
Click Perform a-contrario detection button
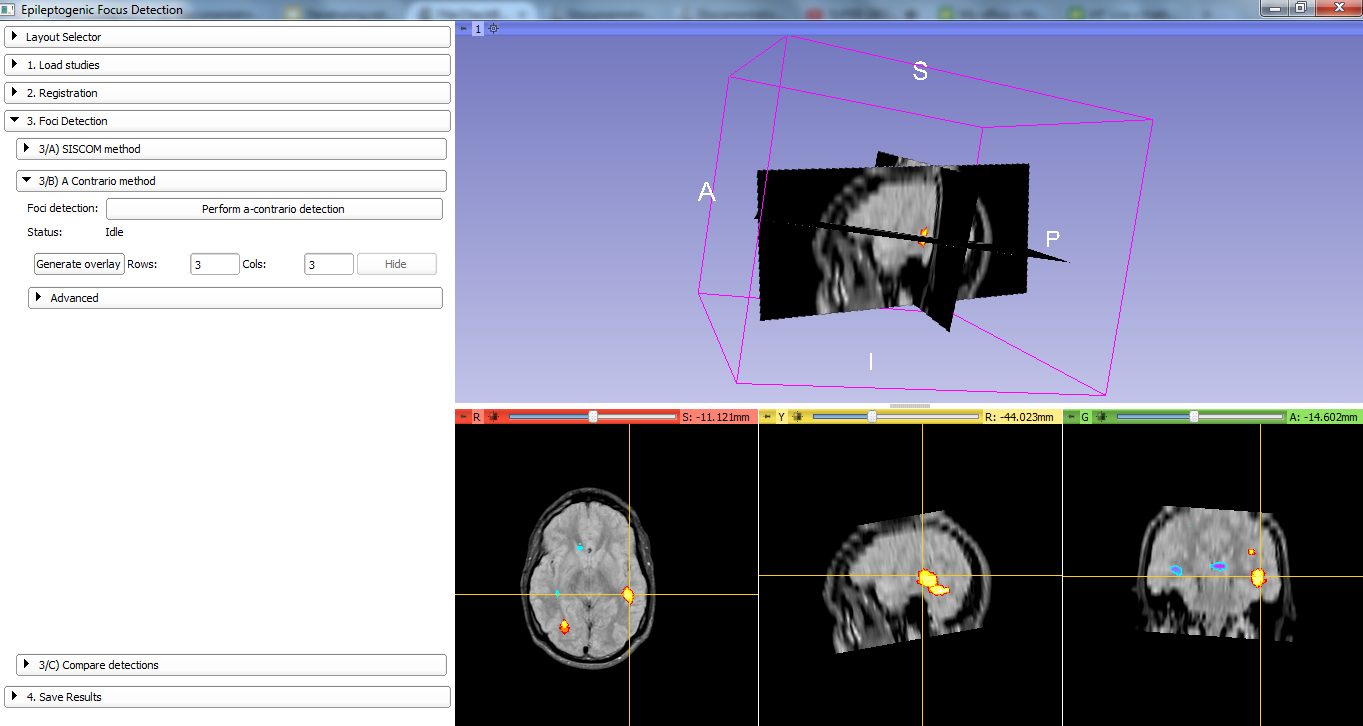[x=273, y=209]
